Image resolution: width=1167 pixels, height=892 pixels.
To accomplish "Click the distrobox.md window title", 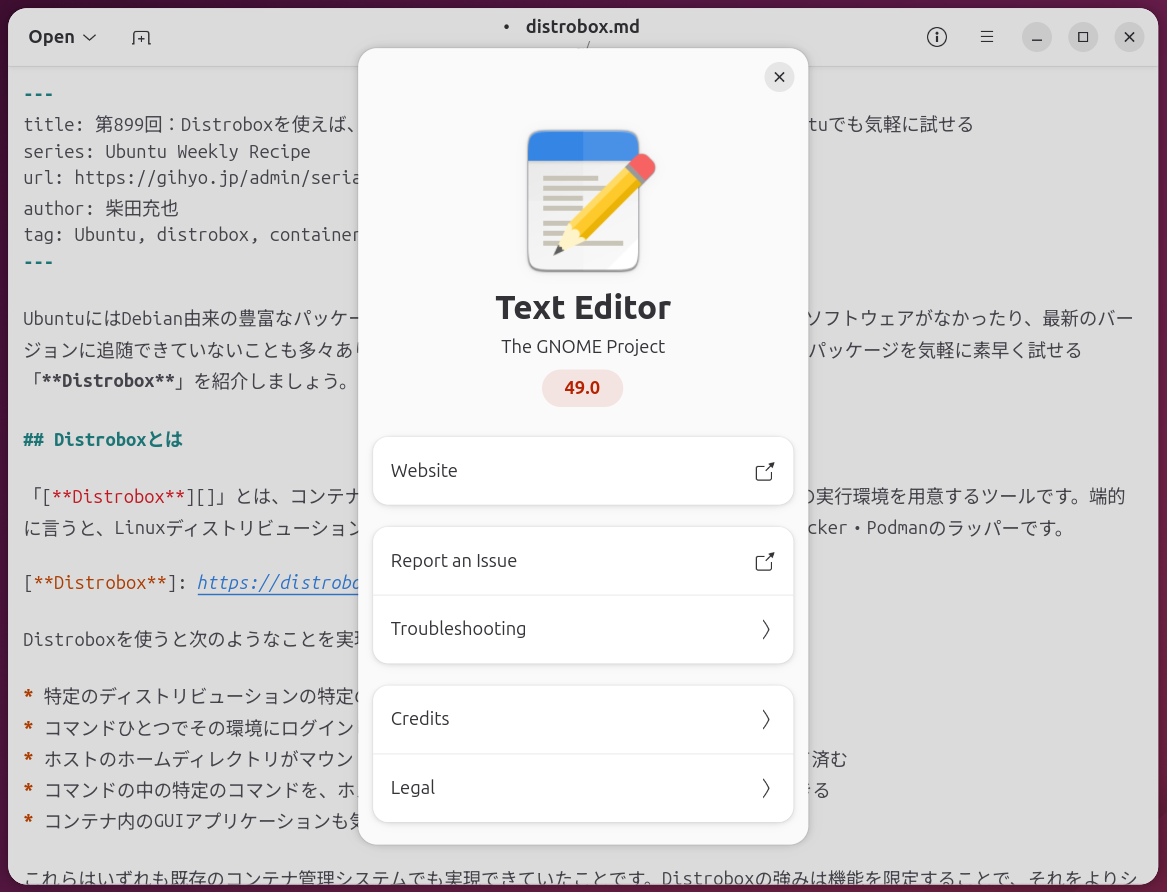I will 582,27.
